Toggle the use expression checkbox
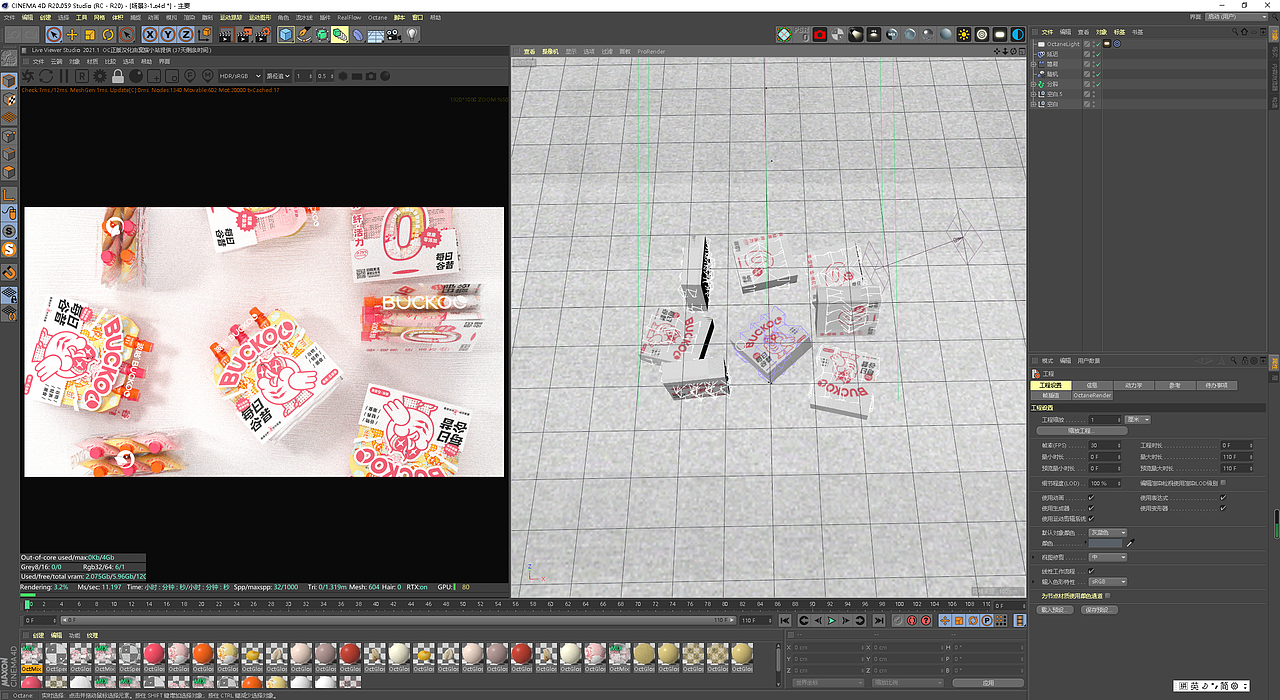The image size is (1280, 700). tap(1223, 497)
